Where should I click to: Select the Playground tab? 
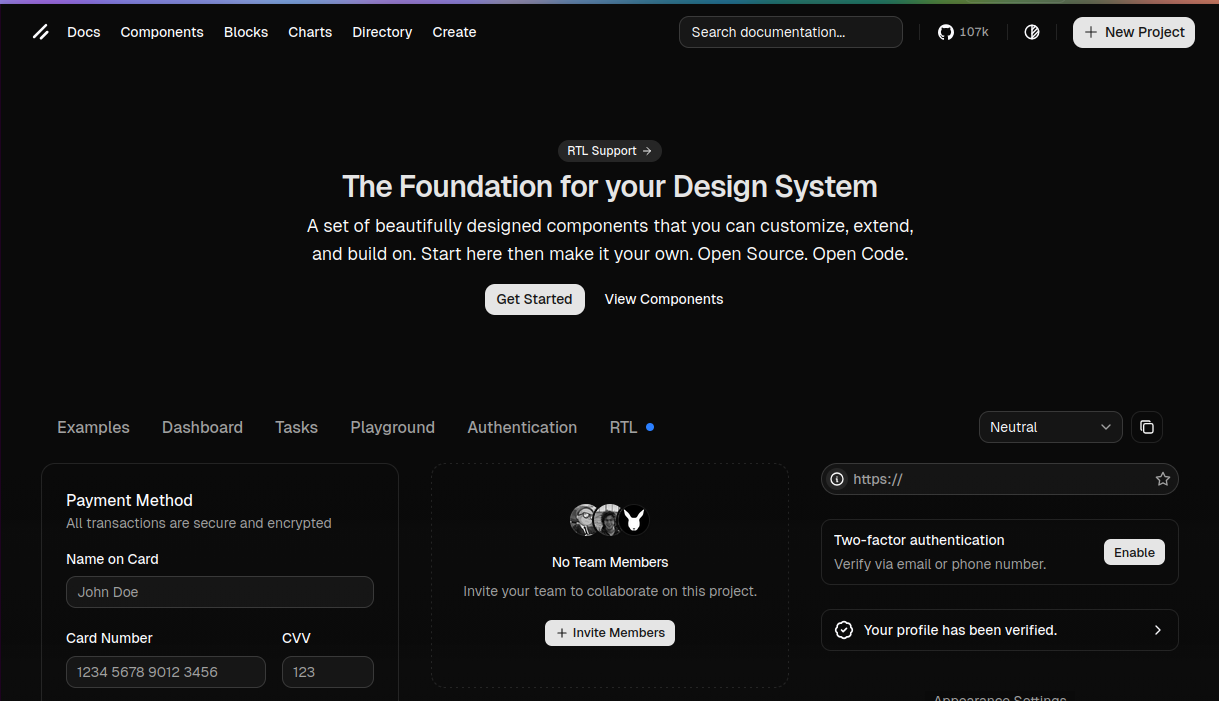(392, 427)
